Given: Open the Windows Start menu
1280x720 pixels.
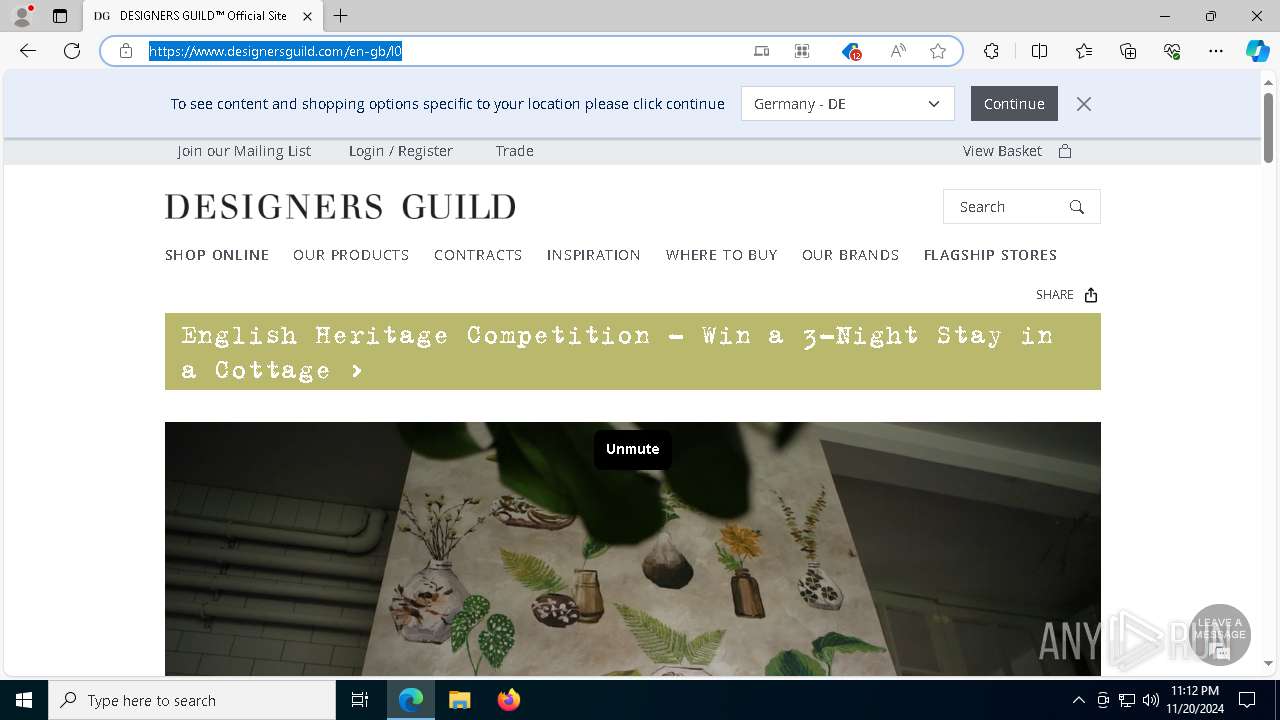Looking at the screenshot, I should coord(24,700).
